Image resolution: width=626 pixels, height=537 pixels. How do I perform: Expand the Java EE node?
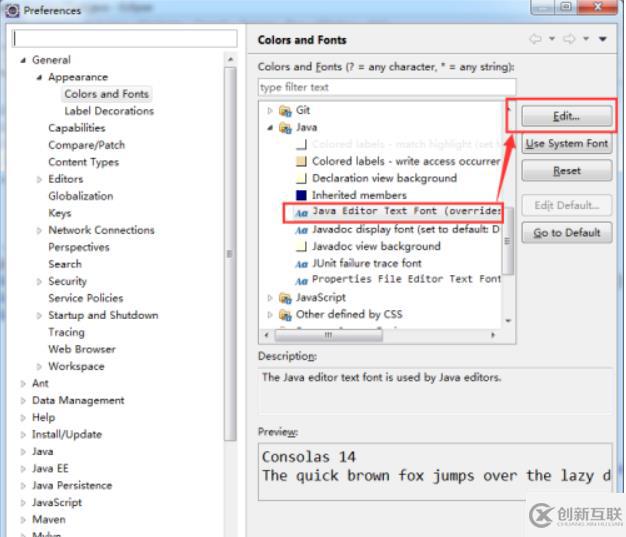(x=23, y=469)
